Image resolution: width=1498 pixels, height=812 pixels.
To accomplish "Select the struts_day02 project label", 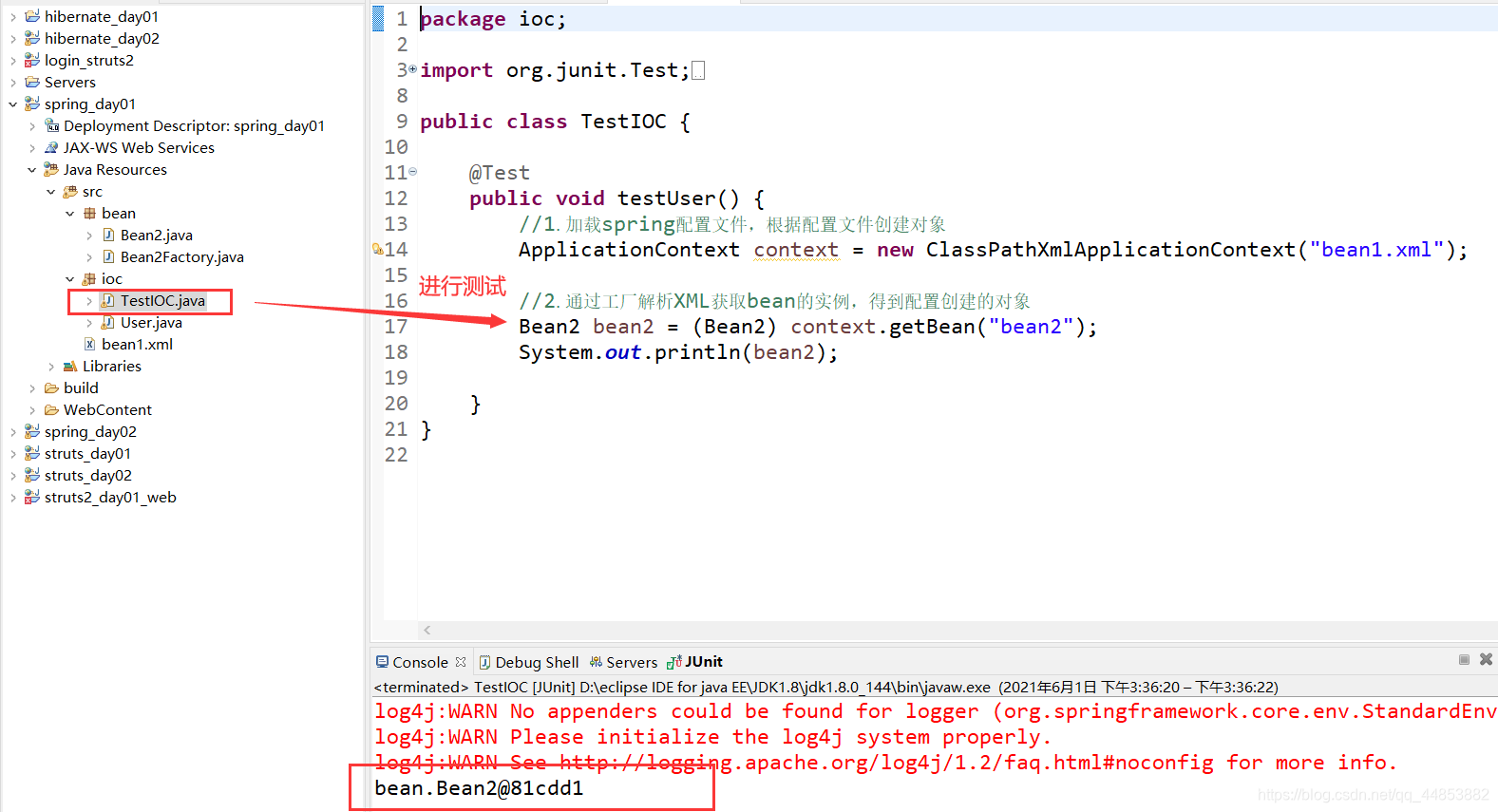I will [88, 475].
